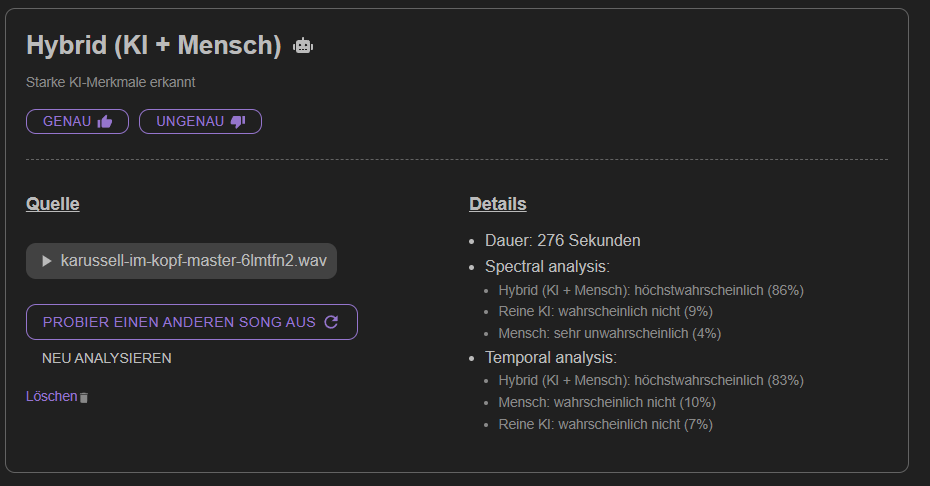Click the Quelle heading
The height and width of the screenshot is (486, 930).
coord(53,204)
